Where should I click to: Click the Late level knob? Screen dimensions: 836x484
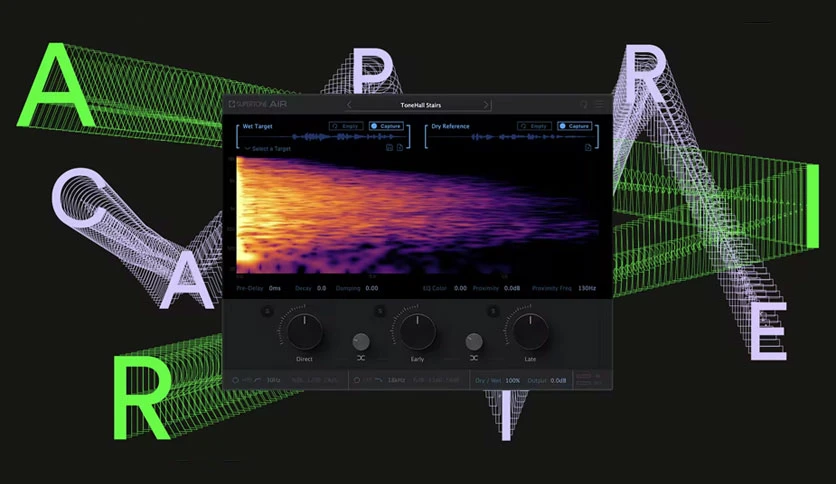point(530,331)
